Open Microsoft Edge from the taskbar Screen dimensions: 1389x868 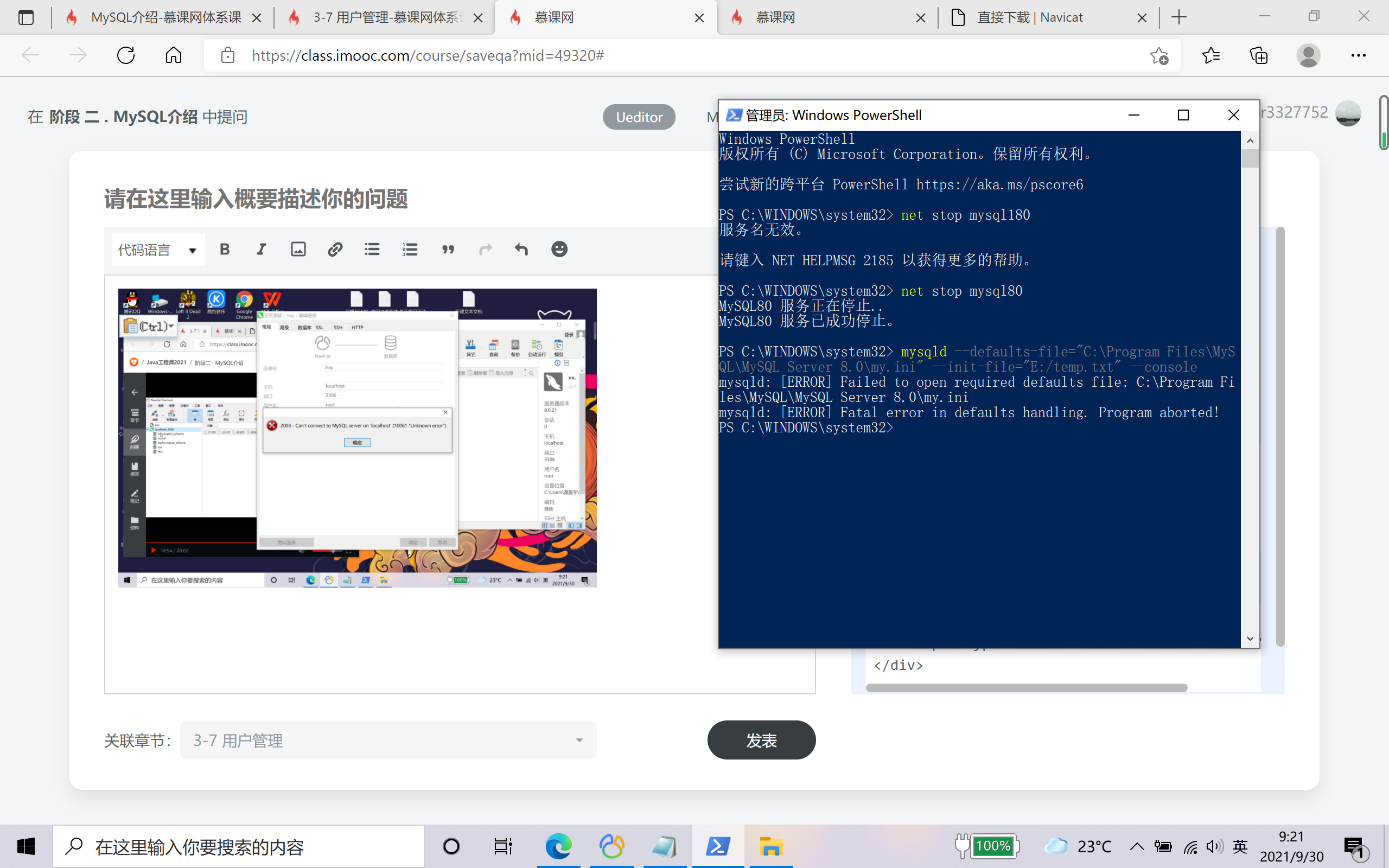click(558, 846)
